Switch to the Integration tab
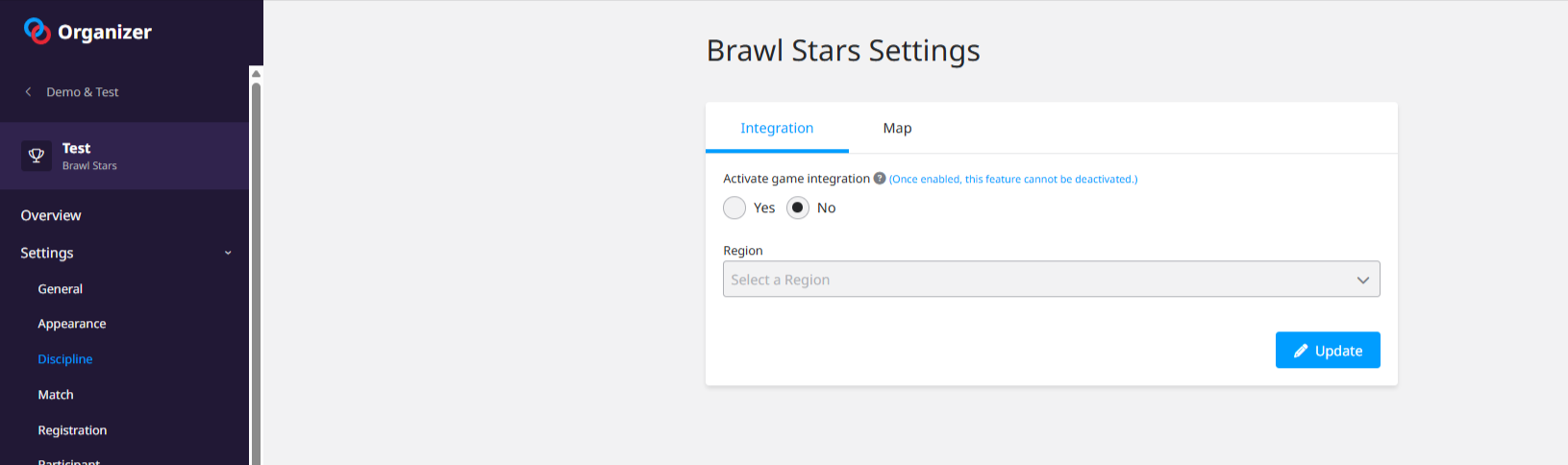Image resolution: width=1568 pixels, height=465 pixels. (x=777, y=128)
